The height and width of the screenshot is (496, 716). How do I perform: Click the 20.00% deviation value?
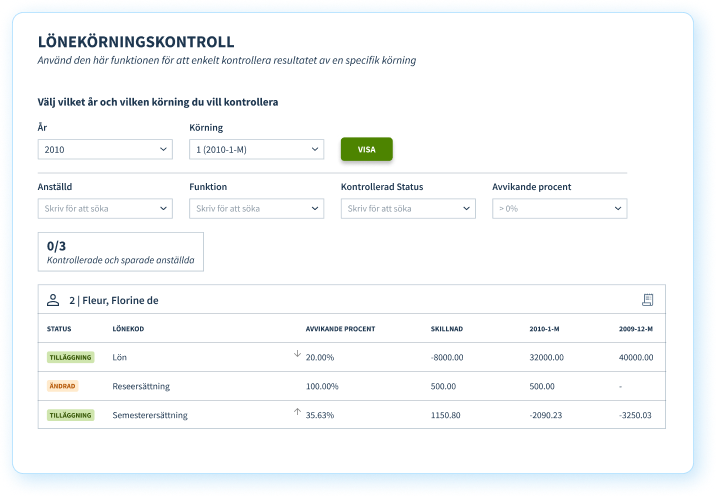point(320,357)
